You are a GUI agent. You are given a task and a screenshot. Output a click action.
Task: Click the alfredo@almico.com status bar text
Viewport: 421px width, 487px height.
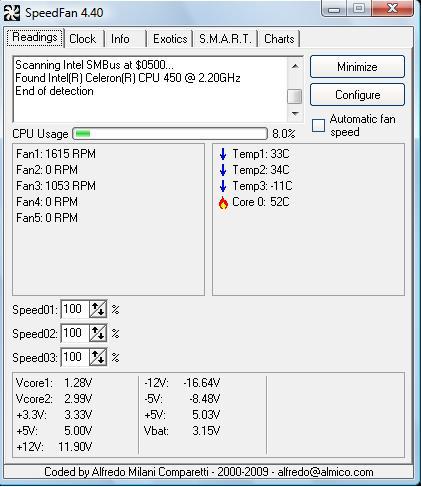click(325, 472)
